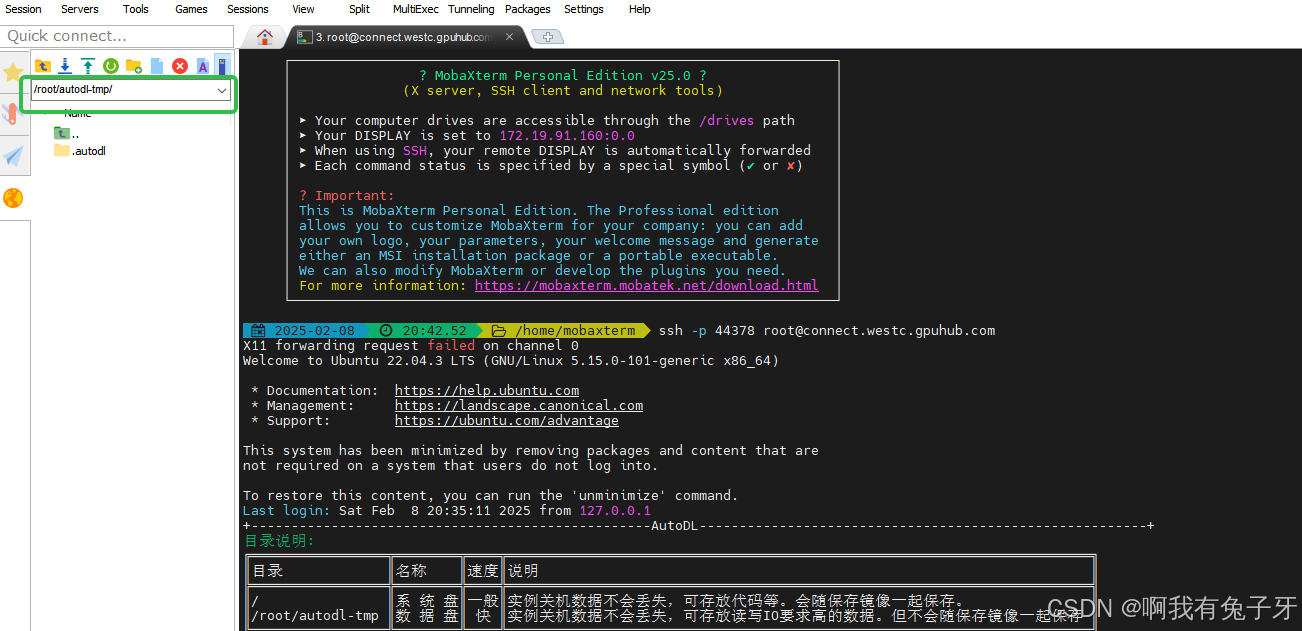Open file with text editor icon
Viewport: 1302px width, 631px height.
pos(203,66)
